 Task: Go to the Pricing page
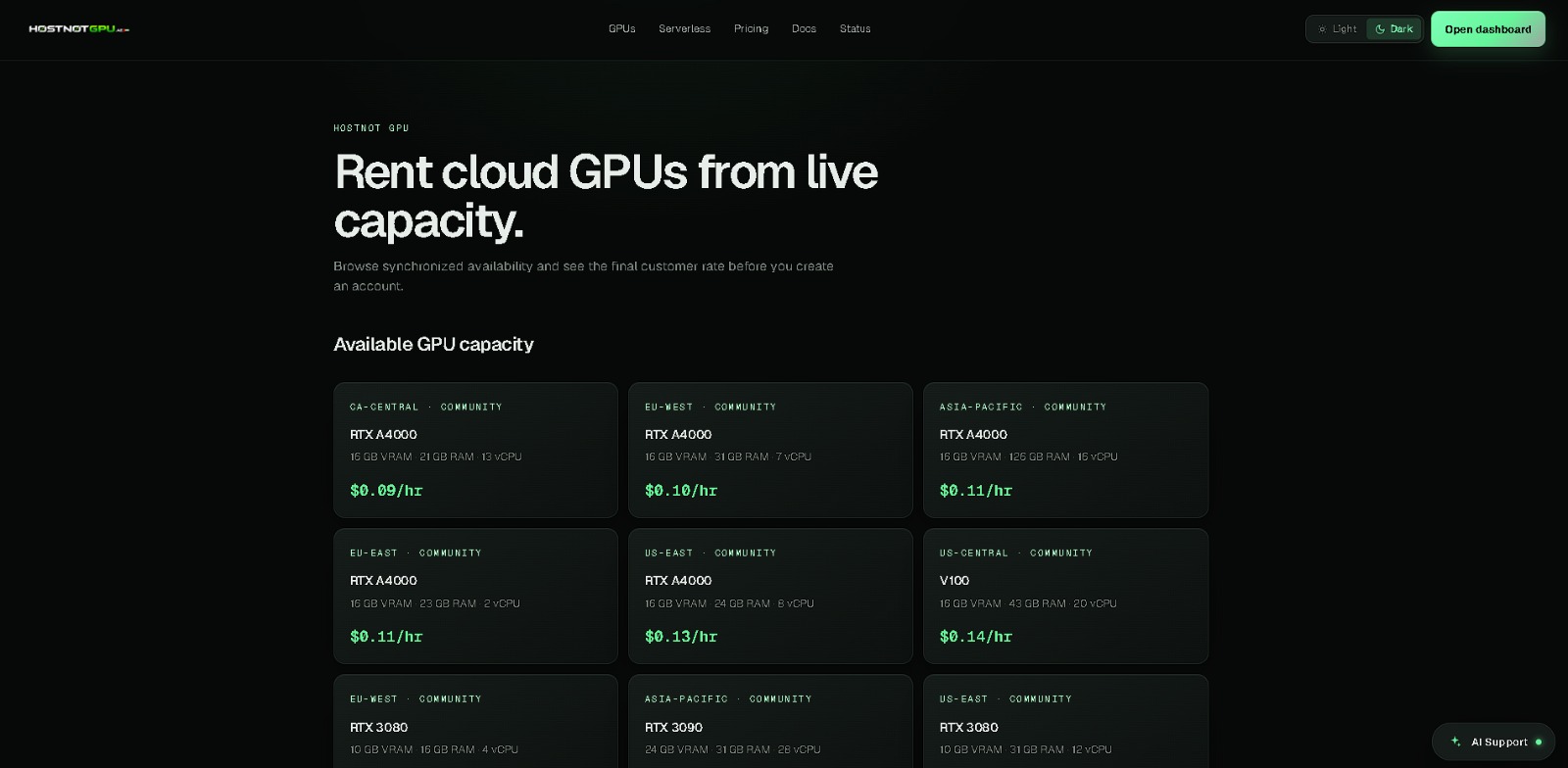(x=751, y=29)
